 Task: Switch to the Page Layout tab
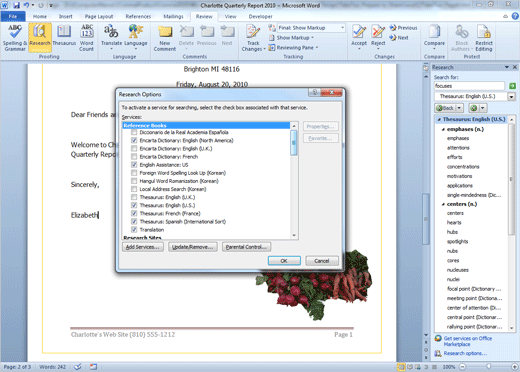[99, 16]
